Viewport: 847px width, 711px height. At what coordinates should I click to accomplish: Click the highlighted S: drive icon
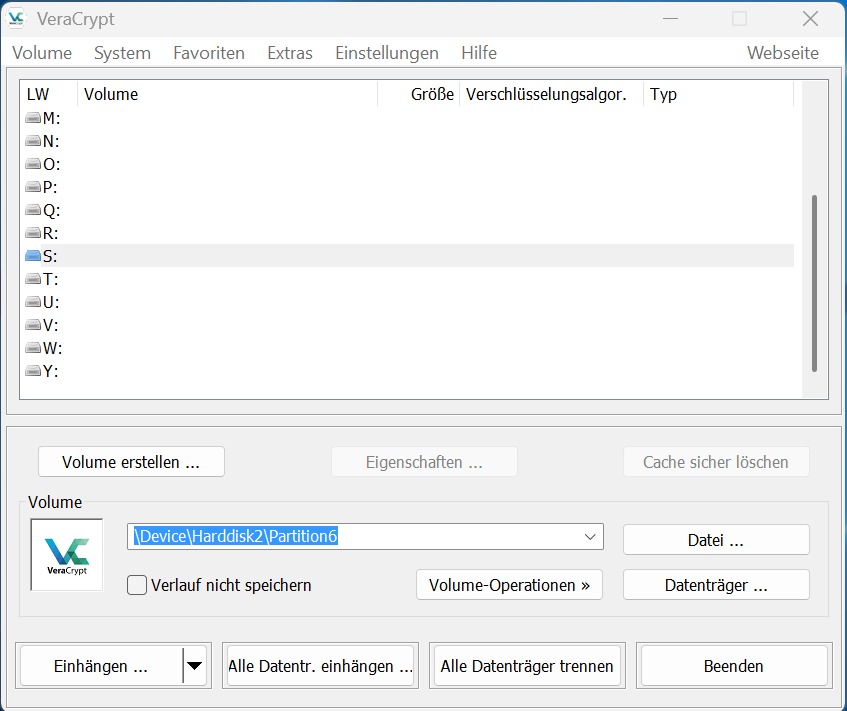(33, 256)
